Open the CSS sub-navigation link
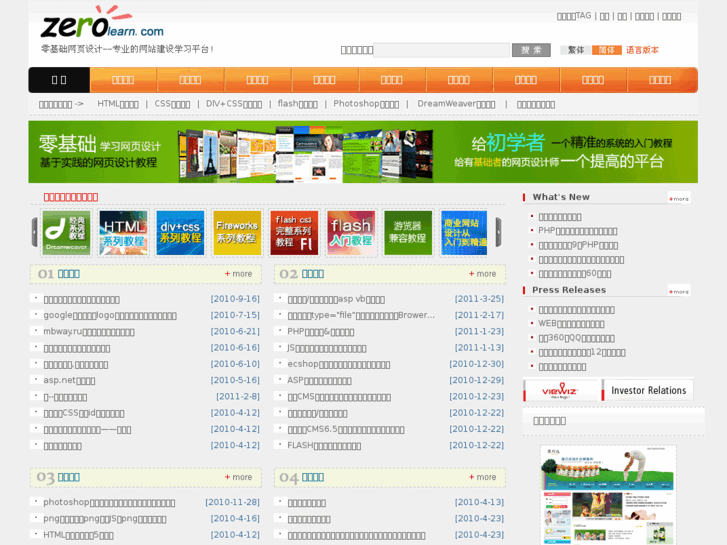This screenshot has height=545, width=727. (172, 104)
